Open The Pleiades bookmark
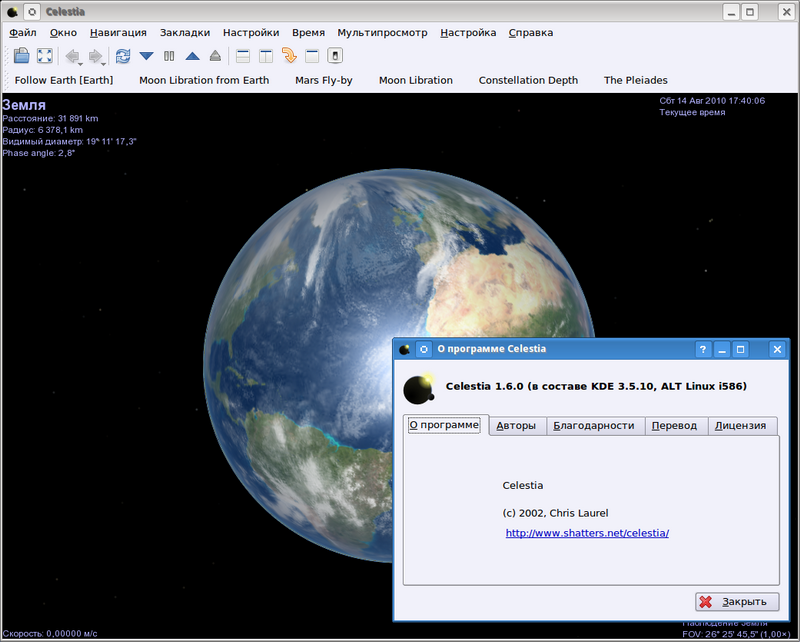800x642 pixels. (635, 80)
